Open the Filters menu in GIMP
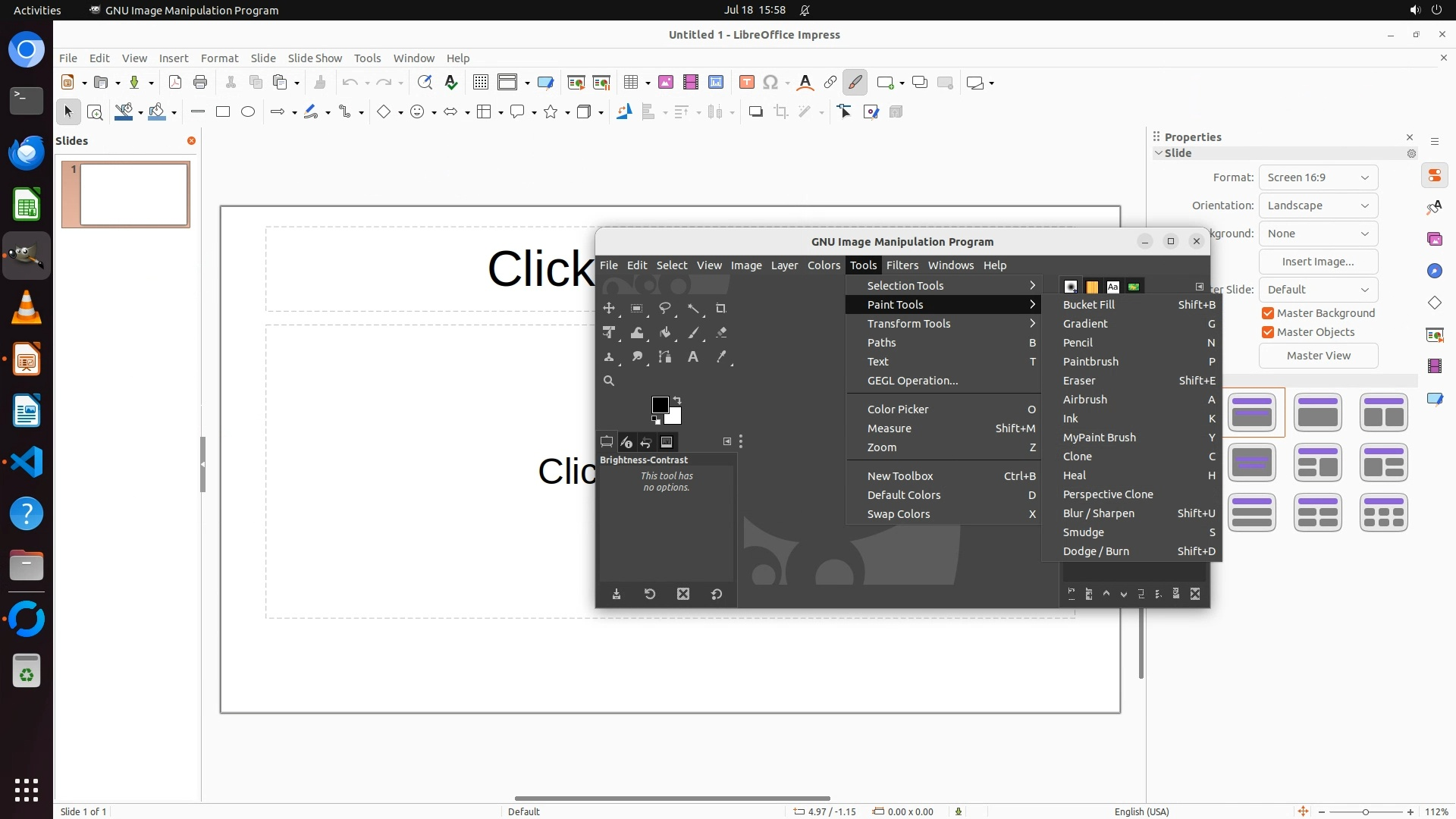Image resolution: width=1456 pixels, height=819 pixels. (x=902, y=265)
